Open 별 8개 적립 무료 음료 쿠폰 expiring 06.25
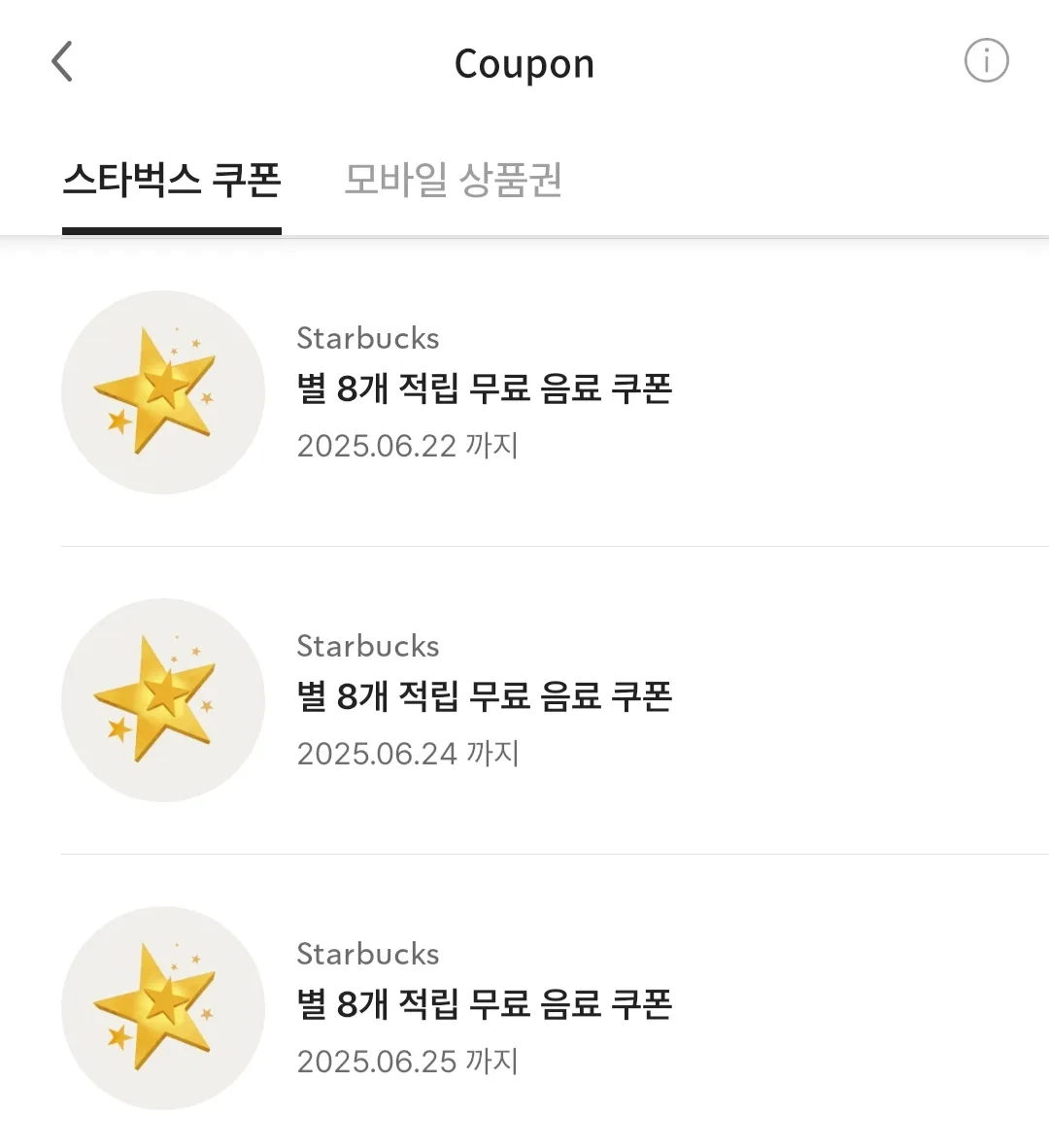1049x1148 pixels. point(484,1003)
